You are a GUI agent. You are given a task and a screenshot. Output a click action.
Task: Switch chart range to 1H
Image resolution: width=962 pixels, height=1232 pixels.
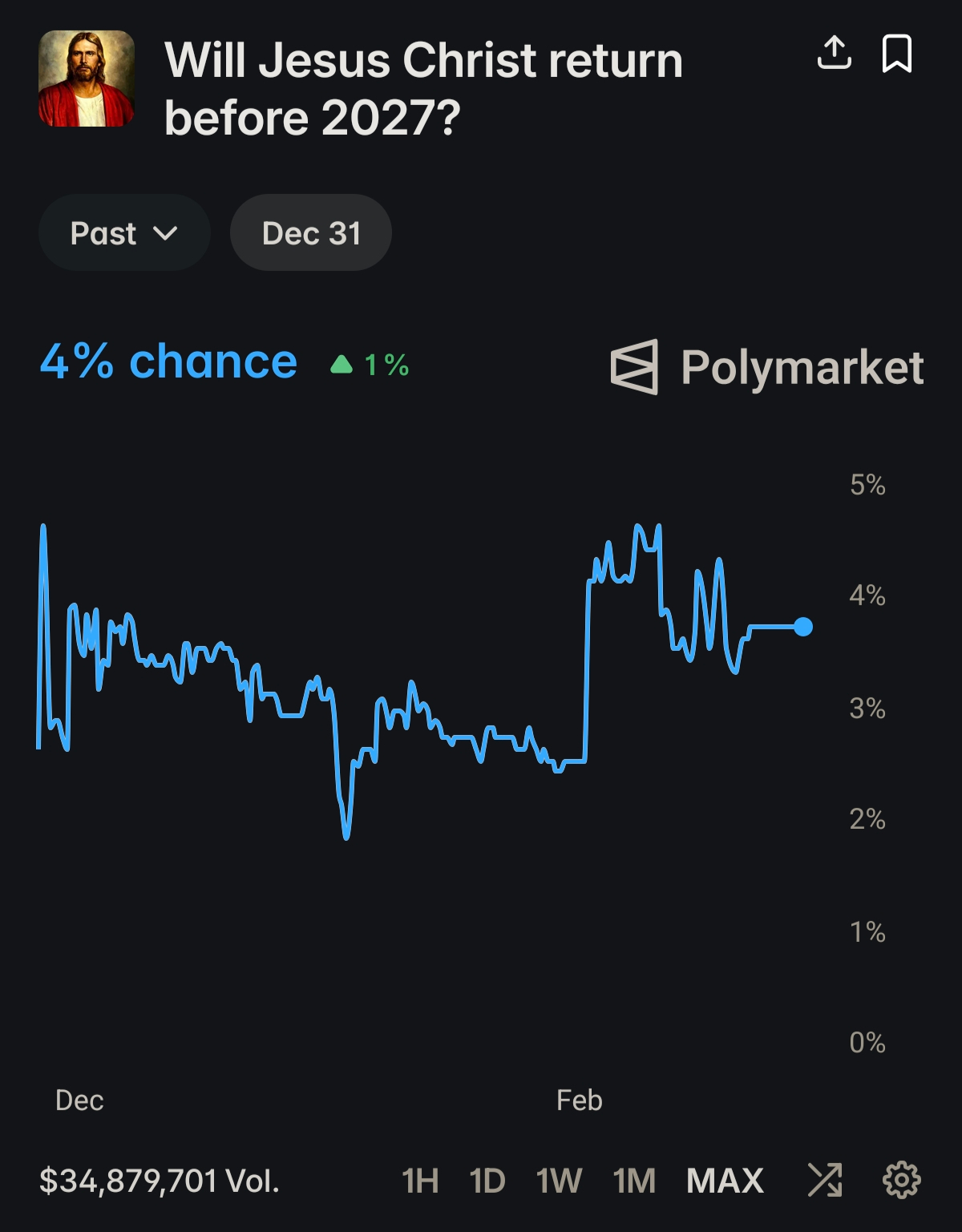coord(420,1181)
